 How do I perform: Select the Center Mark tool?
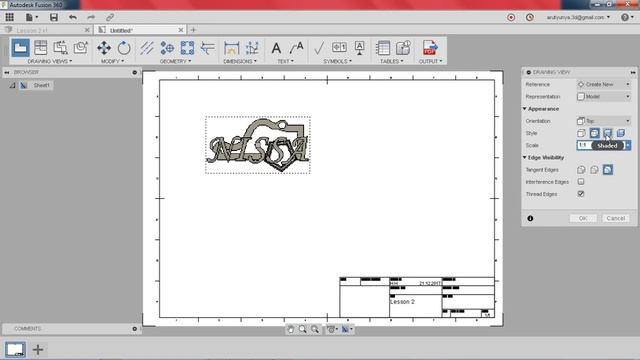tap(167, 48)
